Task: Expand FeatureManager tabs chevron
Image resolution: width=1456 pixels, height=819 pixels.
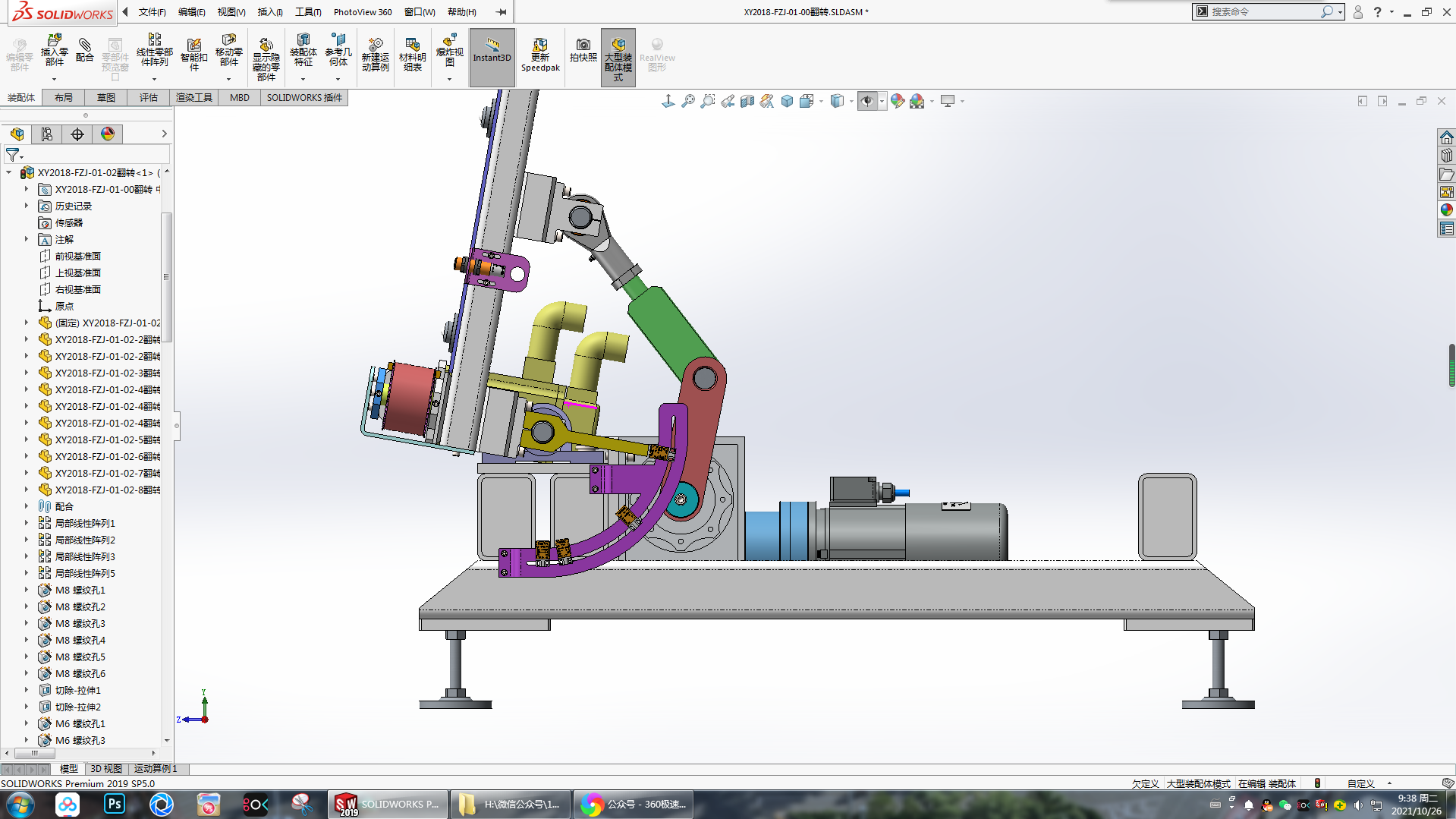Action: pyautogui.click(x=164, y=134)
